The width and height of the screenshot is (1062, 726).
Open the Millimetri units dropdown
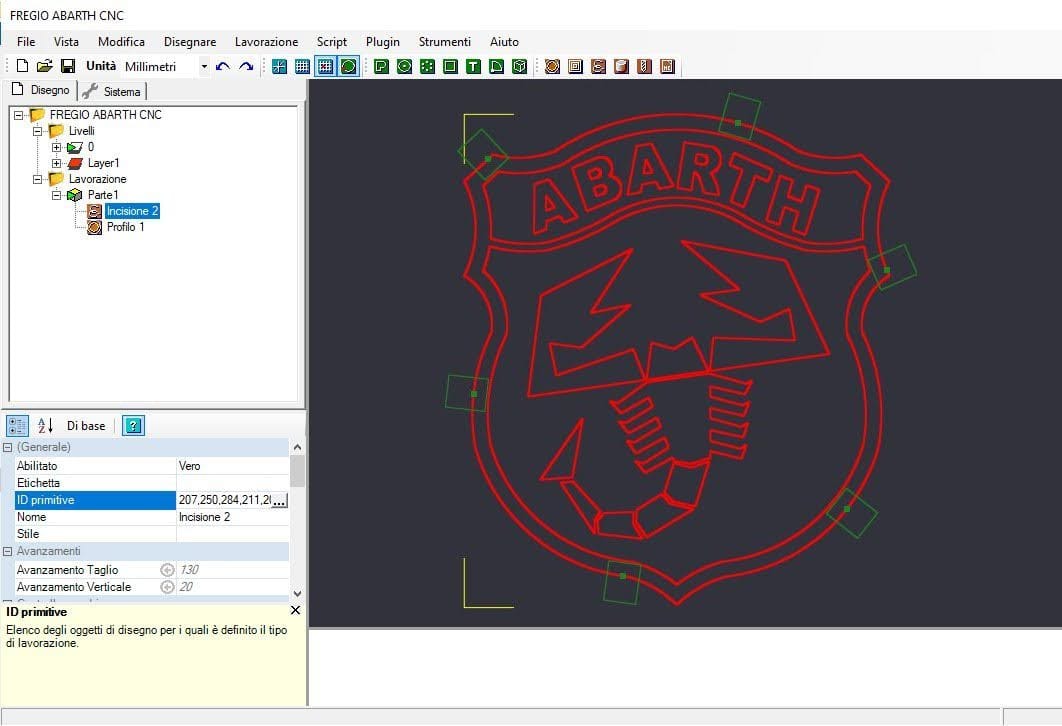click(x=204, y=66)
